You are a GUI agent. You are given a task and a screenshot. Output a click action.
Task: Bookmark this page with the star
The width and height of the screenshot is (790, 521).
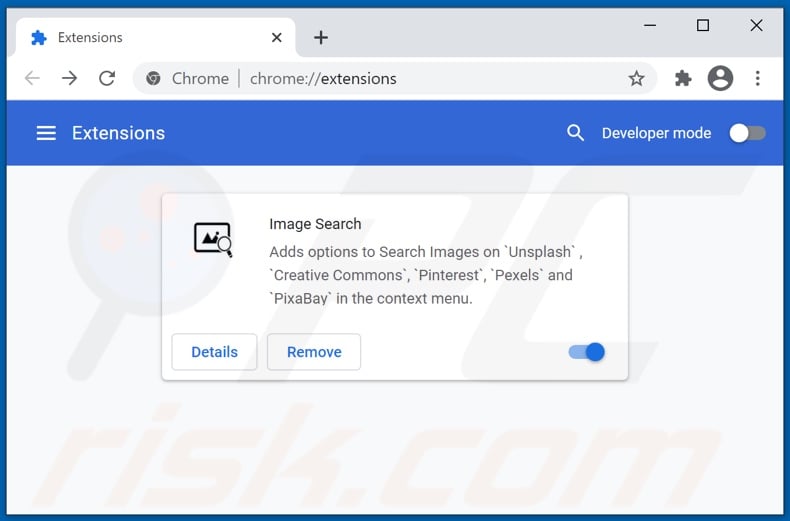636,79
